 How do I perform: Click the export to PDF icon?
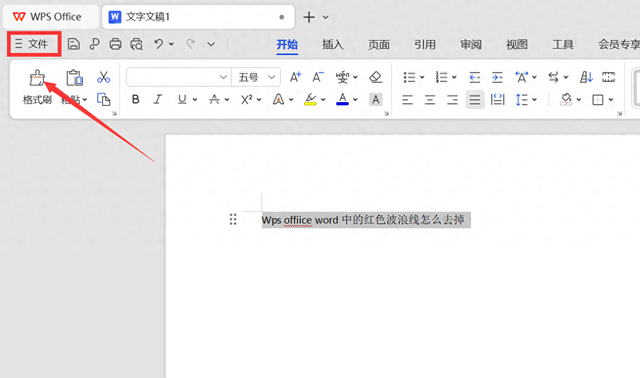[95, 44]
